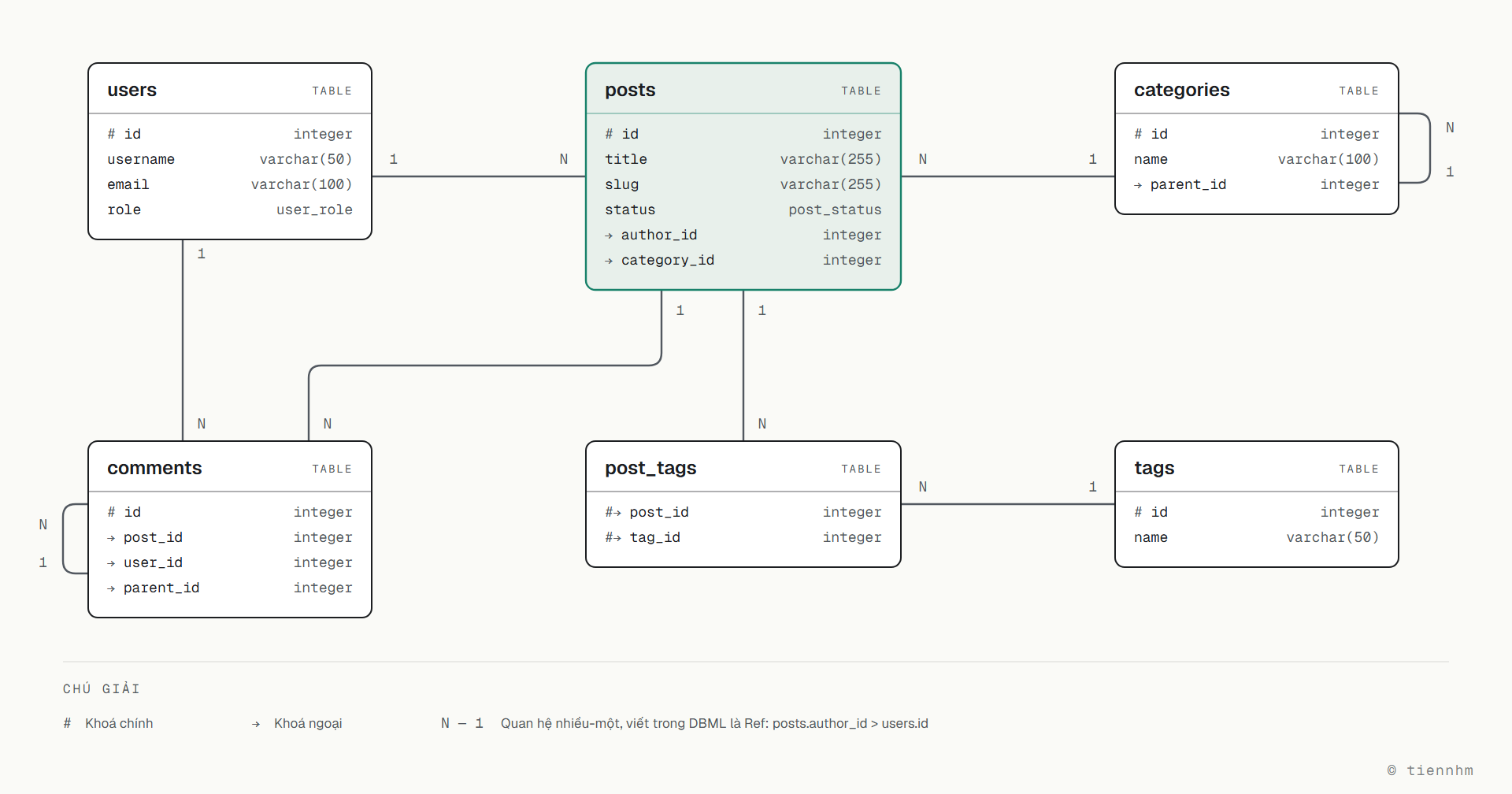This screenshot has width=1512, height=794.
Task: Click the hash symbol beside users id
Action: pyautogui.click(x=112, y=134)
